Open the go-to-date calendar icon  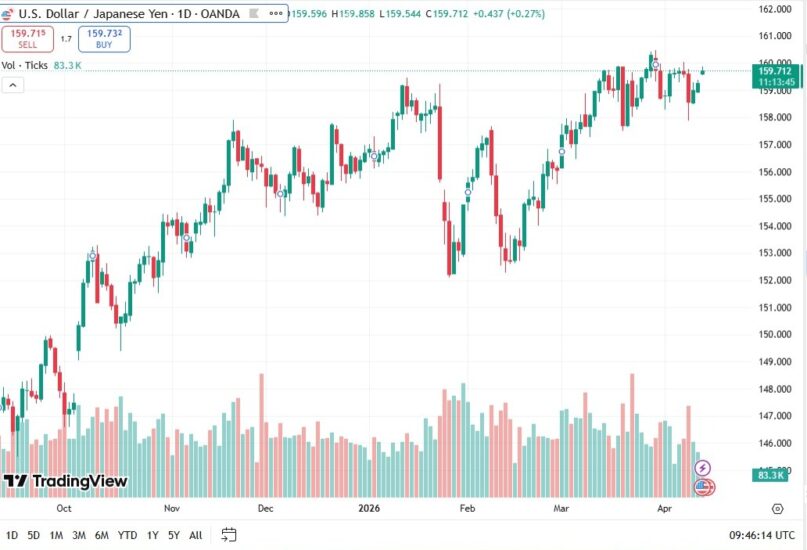[229, 535]
